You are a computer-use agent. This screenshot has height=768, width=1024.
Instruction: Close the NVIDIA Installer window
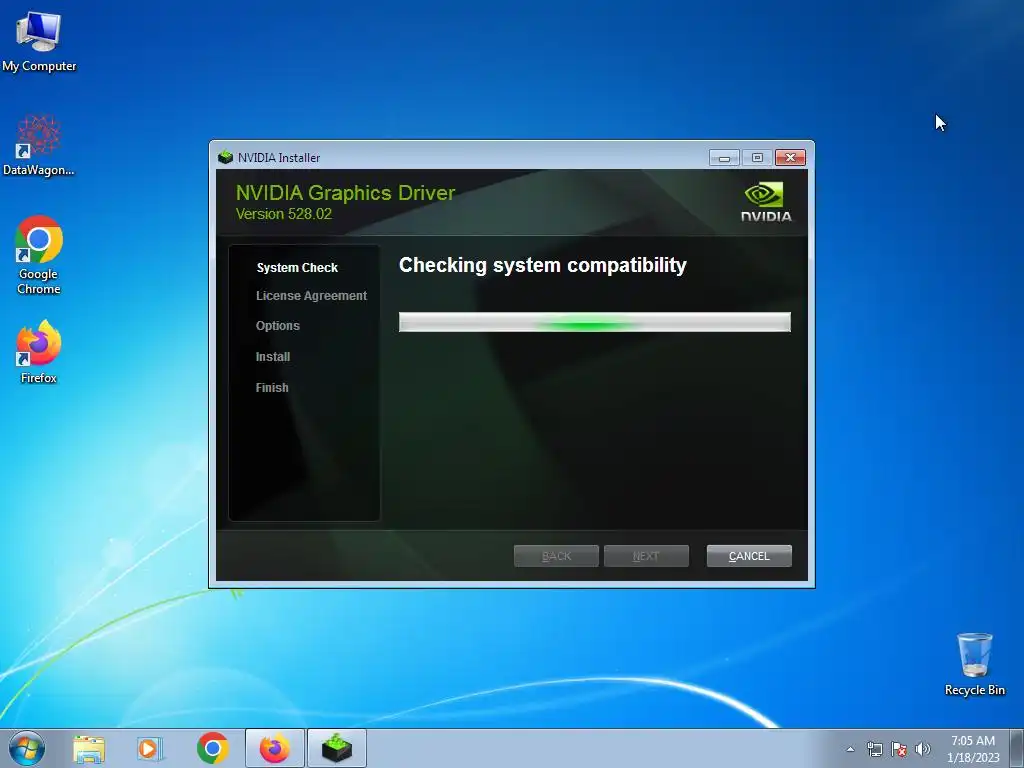point(790,158)
